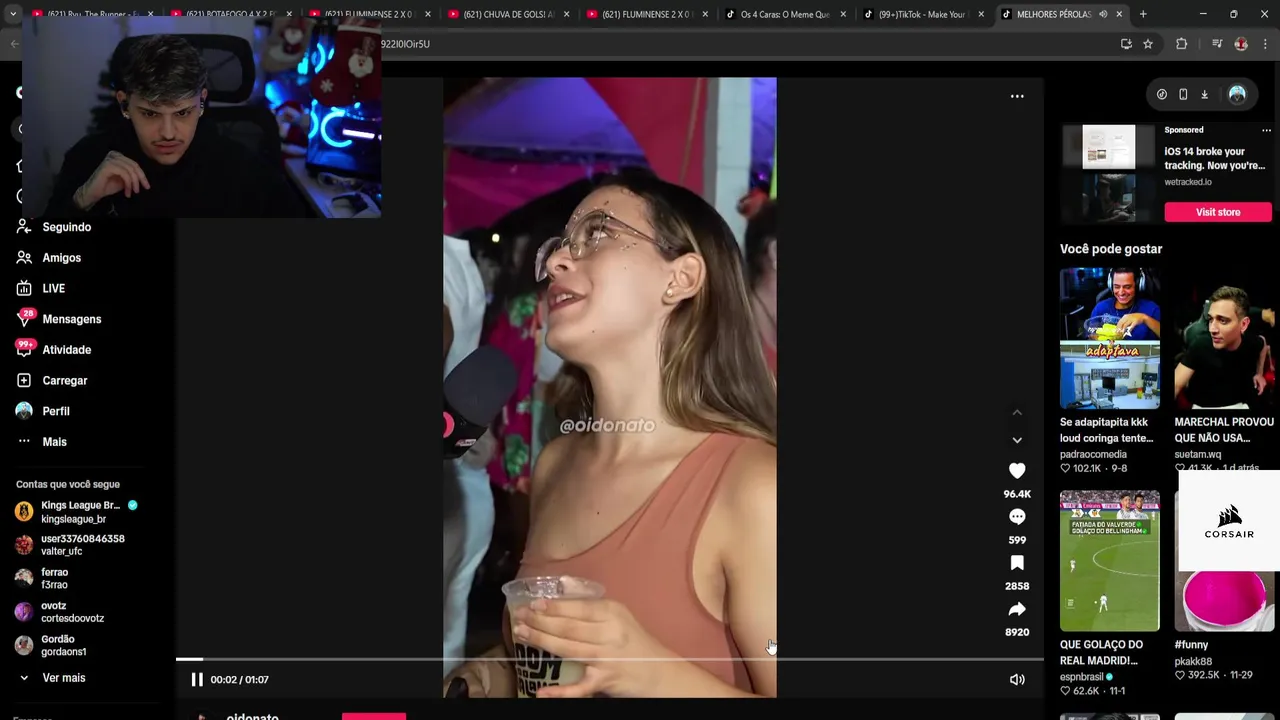
Task: Save the video with the bookmark icon
Action: pyautogui.click(x=1017, y=563)
